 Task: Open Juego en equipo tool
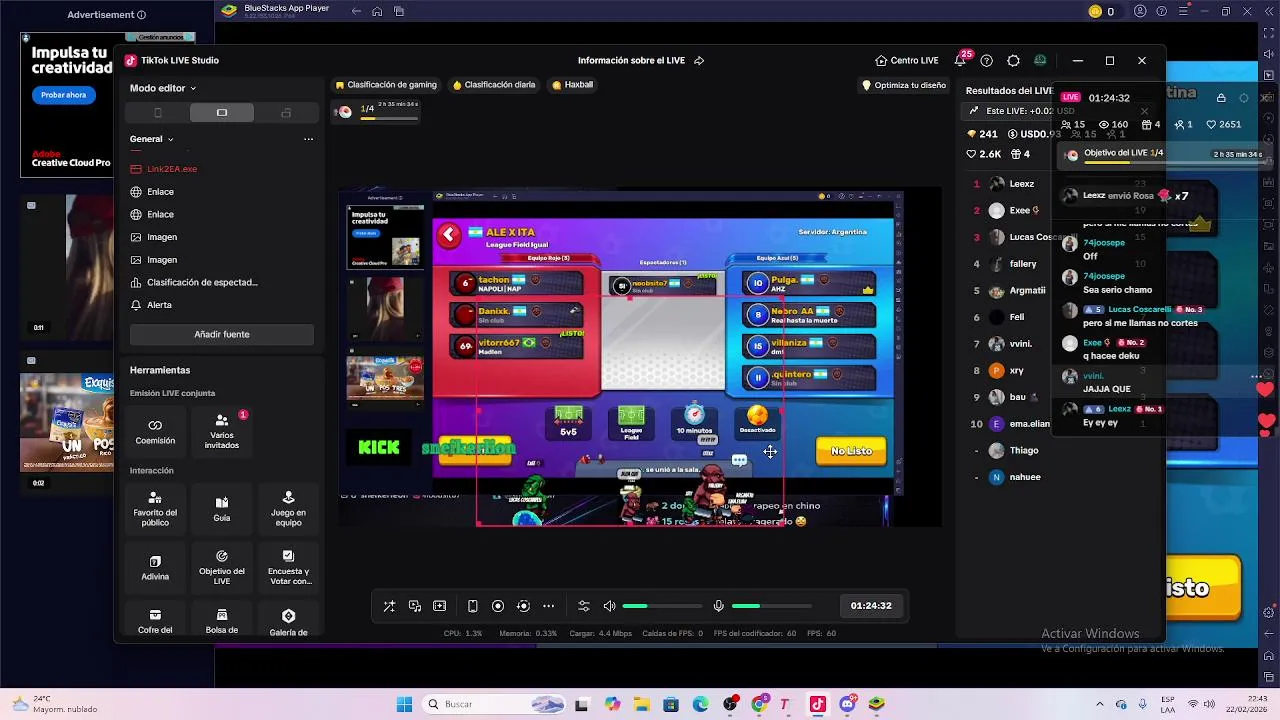(288, 508)
